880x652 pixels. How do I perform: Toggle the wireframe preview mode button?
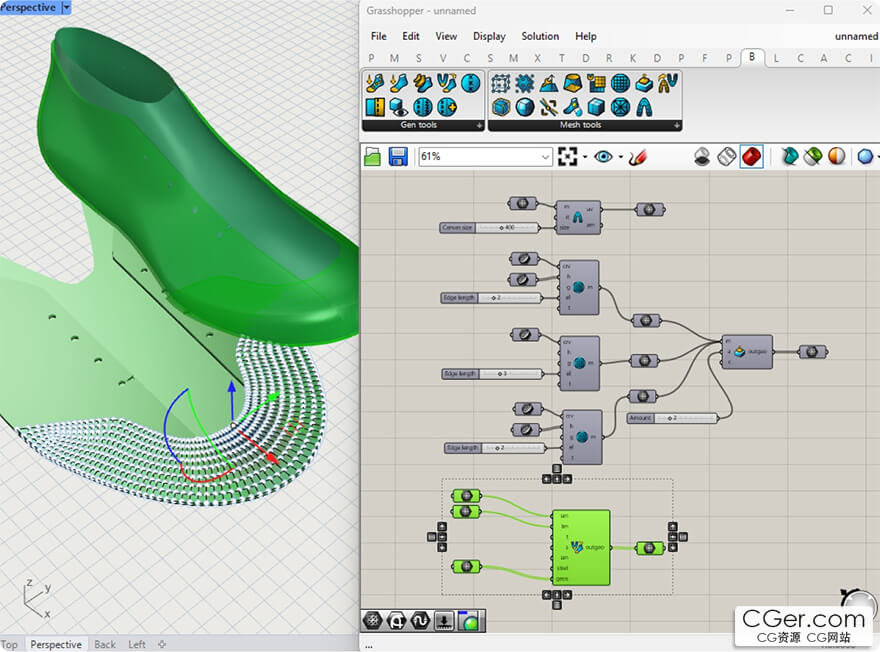[x=727, y=157]
